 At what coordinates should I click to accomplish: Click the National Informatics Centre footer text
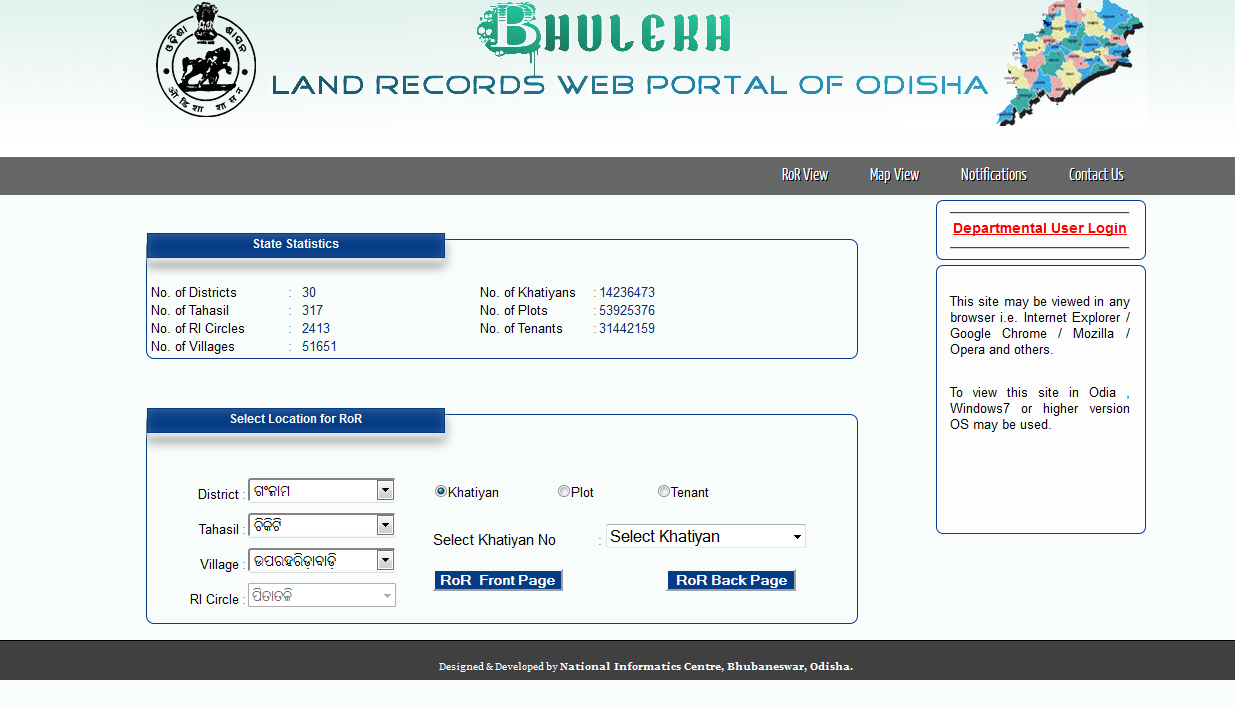coord(706,666)
